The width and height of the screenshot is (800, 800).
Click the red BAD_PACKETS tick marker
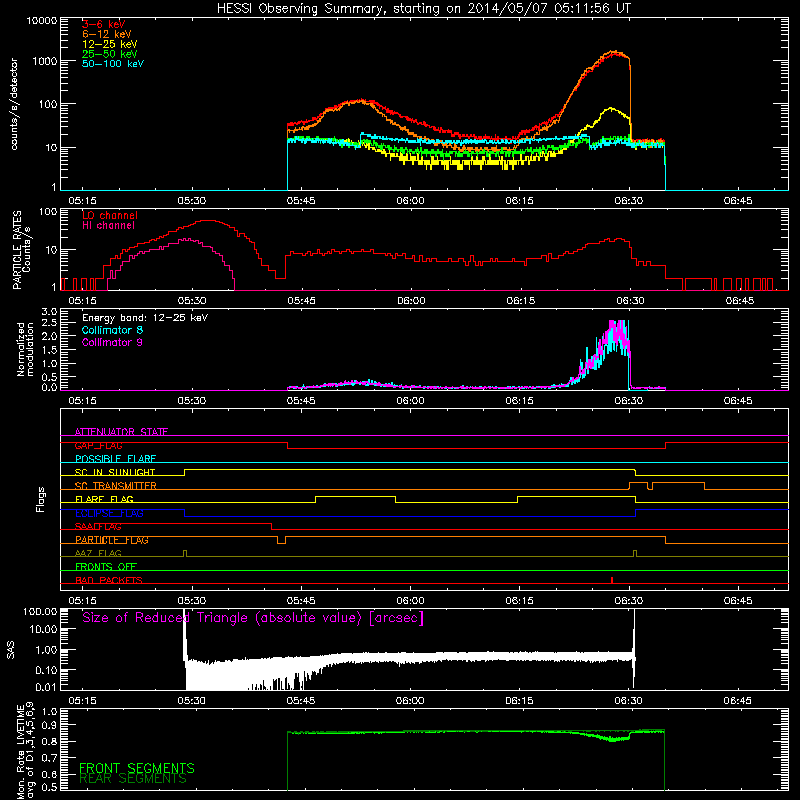click(x=611, y=580)
